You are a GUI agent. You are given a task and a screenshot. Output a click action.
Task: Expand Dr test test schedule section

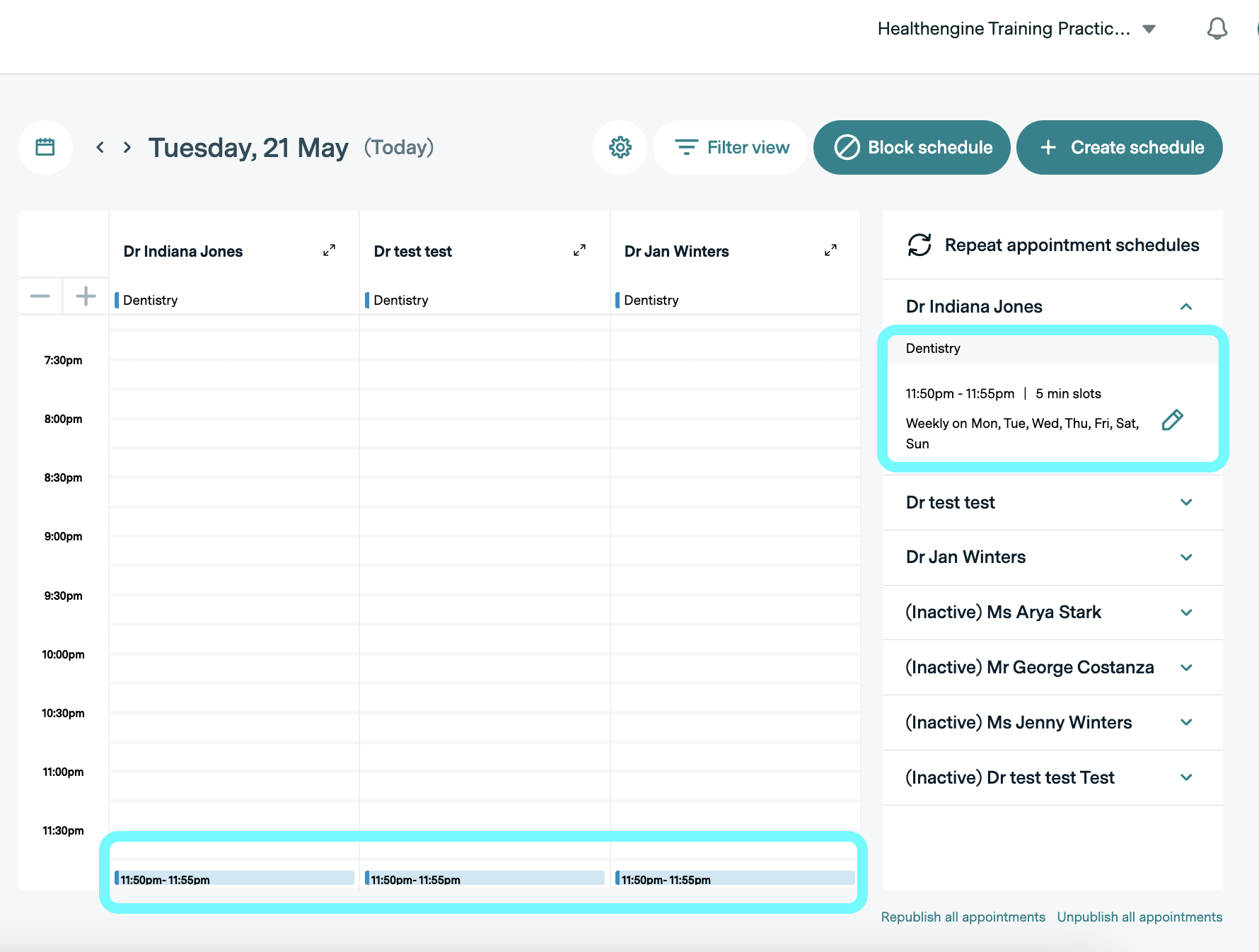tap(1186, 502)
